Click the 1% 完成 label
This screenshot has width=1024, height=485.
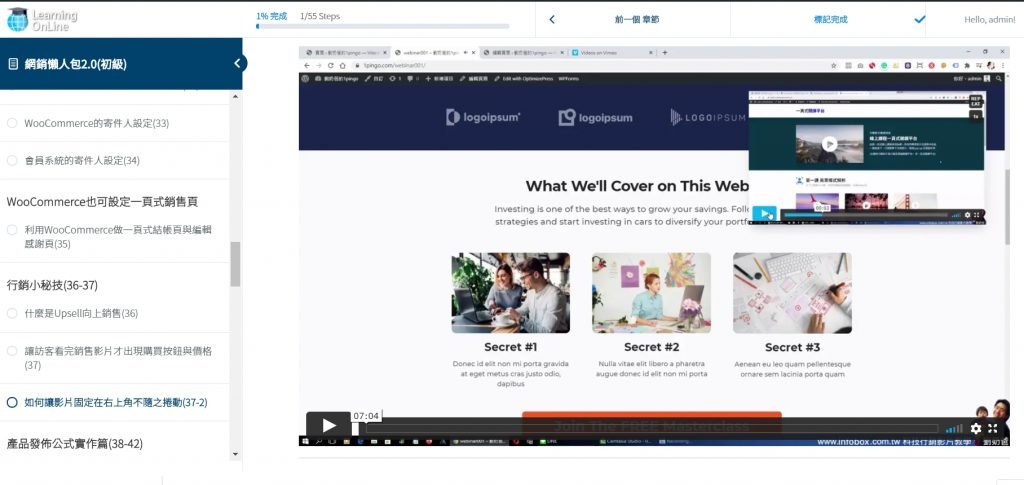(x=272, y=16)
